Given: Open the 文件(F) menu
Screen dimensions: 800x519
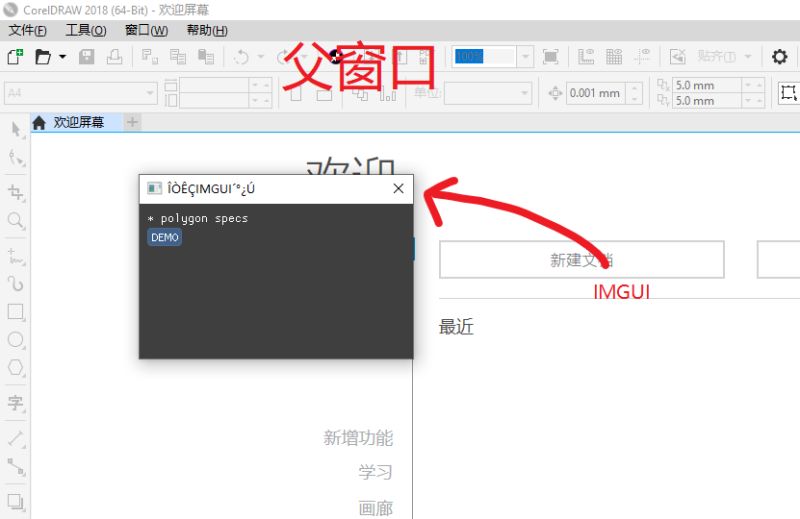Looking at the screenshot, I should pyautogui.click(x=28, y=31).
